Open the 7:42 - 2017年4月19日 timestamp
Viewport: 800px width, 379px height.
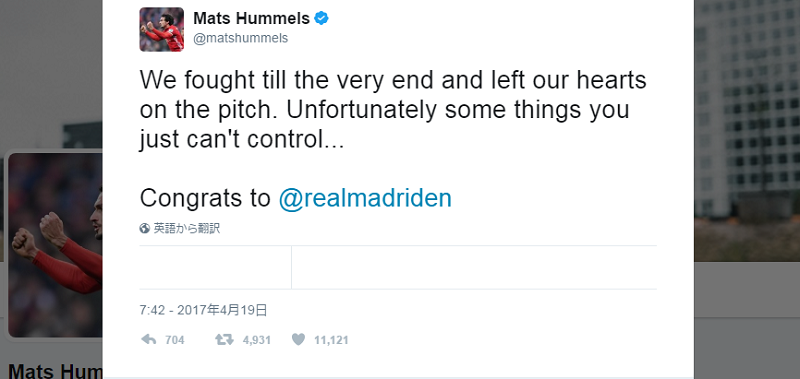(x=204, y=310)
